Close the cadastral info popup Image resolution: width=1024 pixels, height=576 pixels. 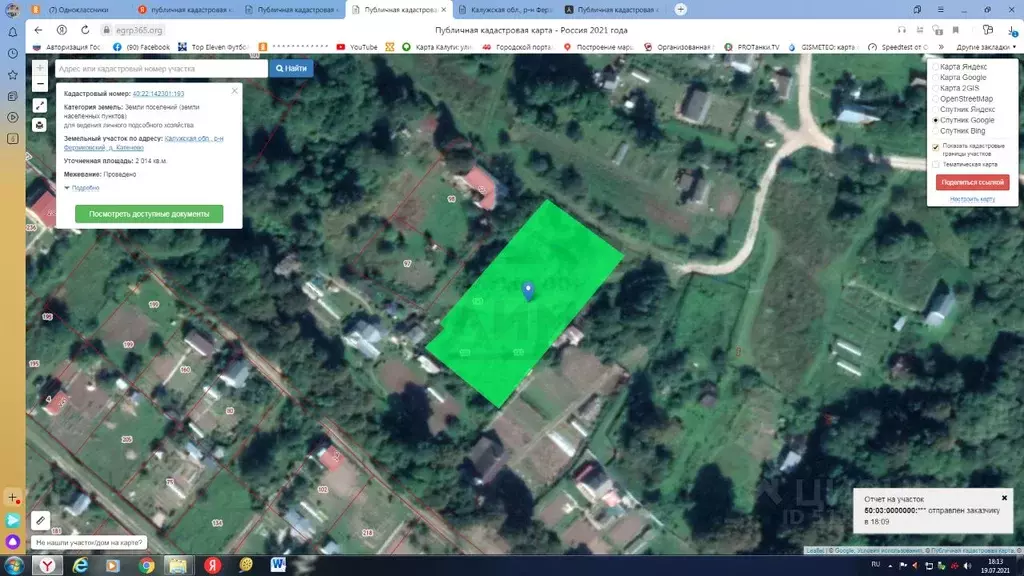pyautogui.click(x=235, y=91)
